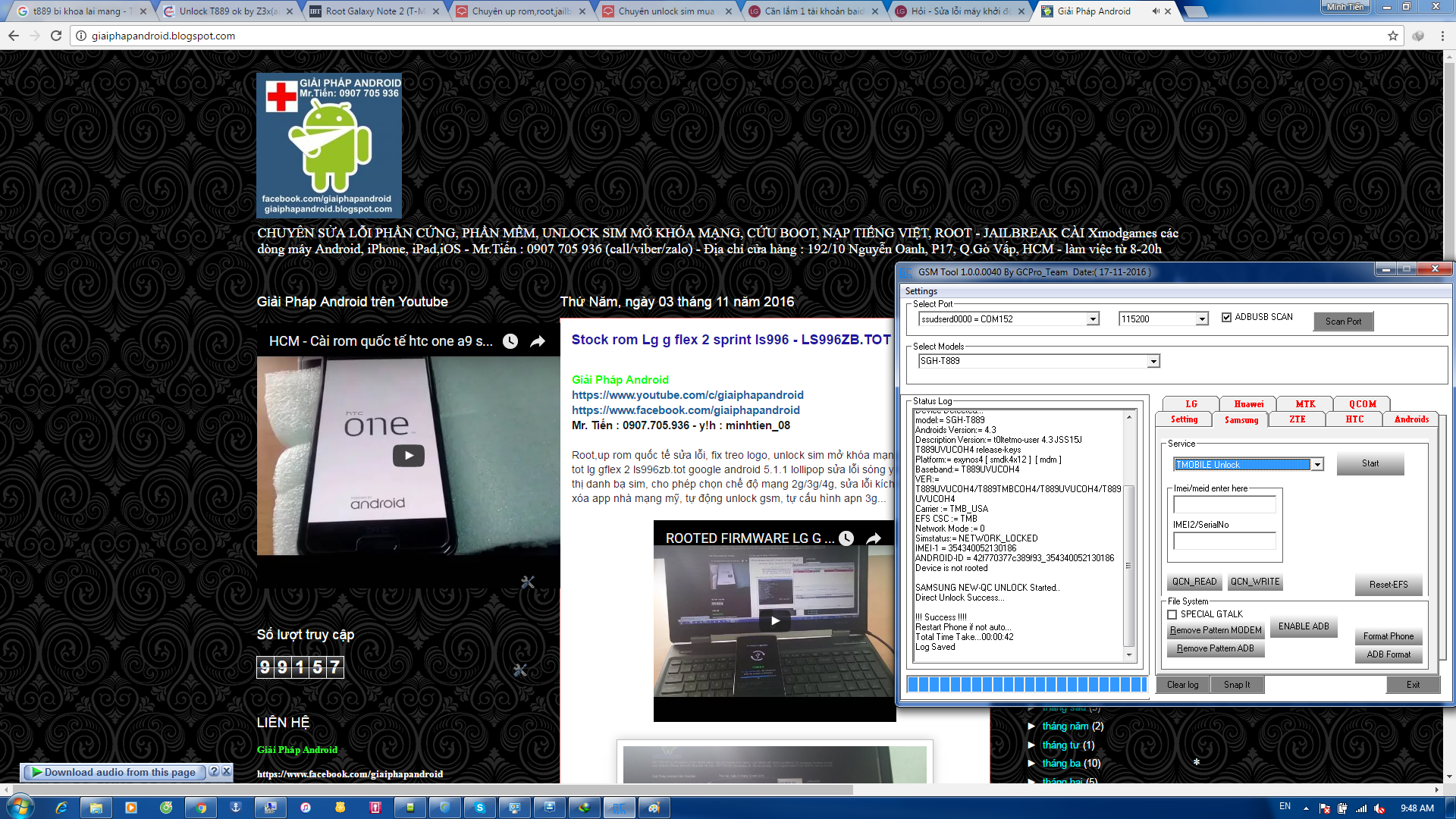Screen dimensions: 1456x819
Task: Toggle the SPECIAL GTALK checkbox
Action: pos(1172,614)
